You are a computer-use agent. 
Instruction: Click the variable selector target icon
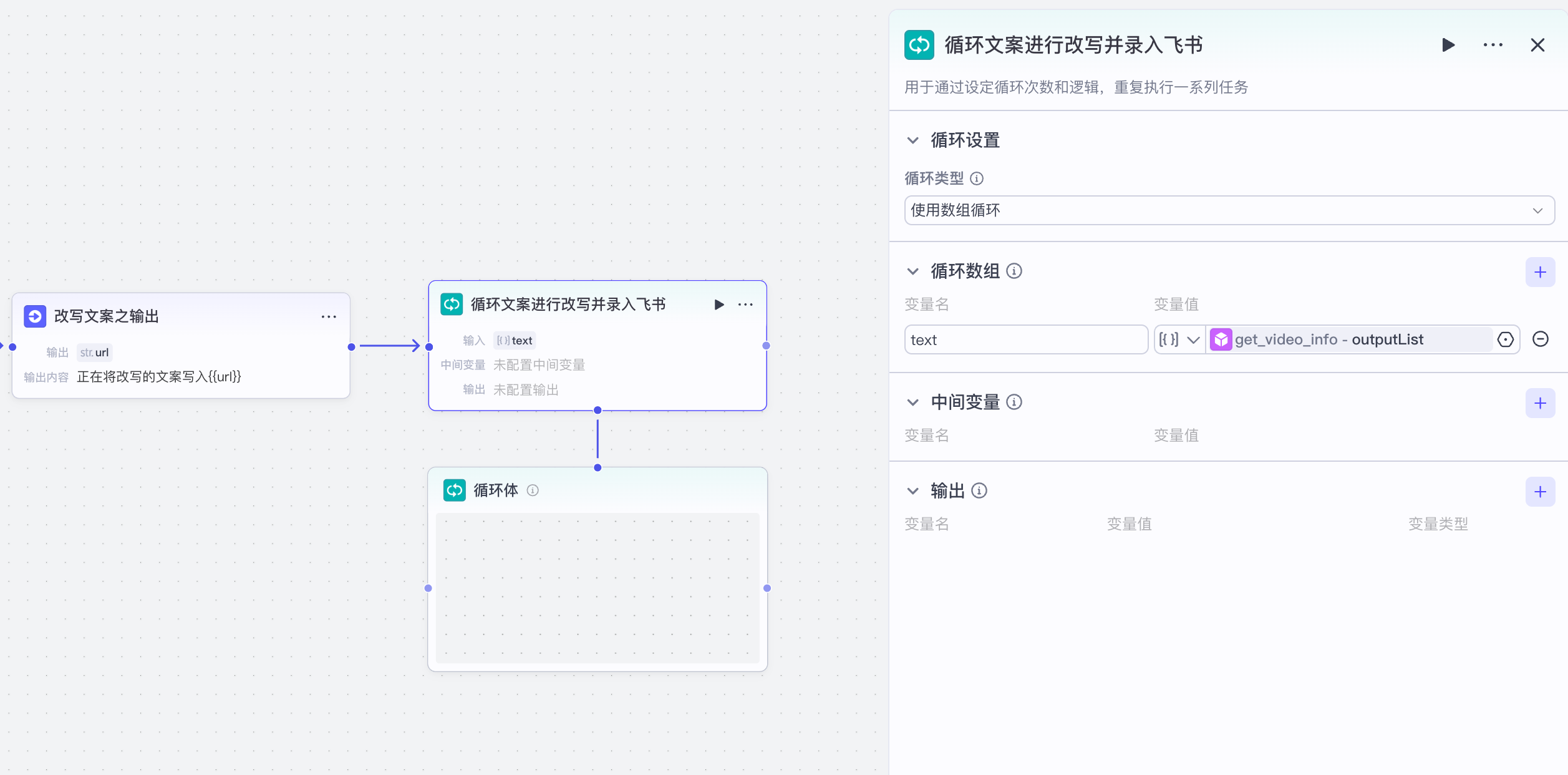click(1505, 339)
